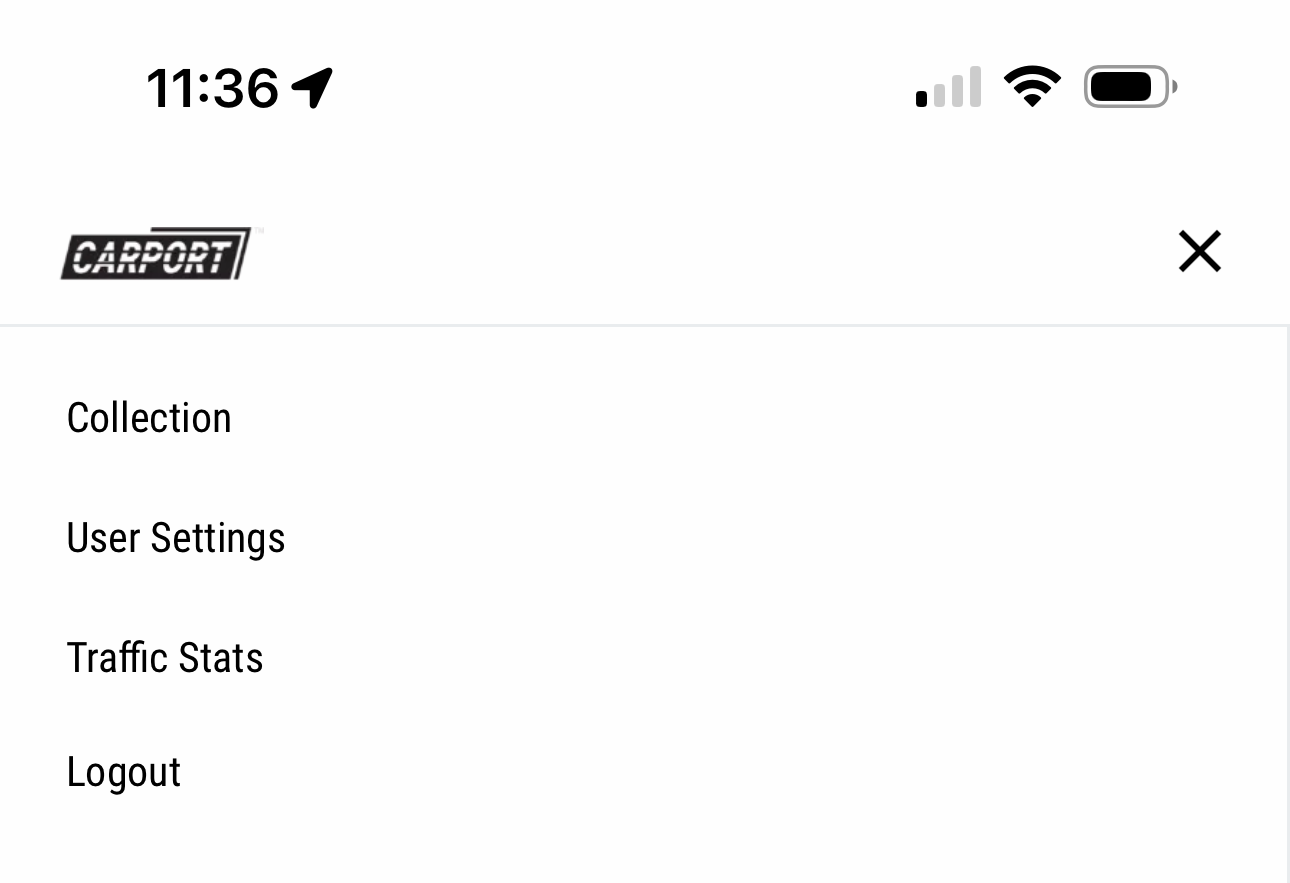Go to User Settings
Screen dimensions: 1290x883
tap(176, 538)
